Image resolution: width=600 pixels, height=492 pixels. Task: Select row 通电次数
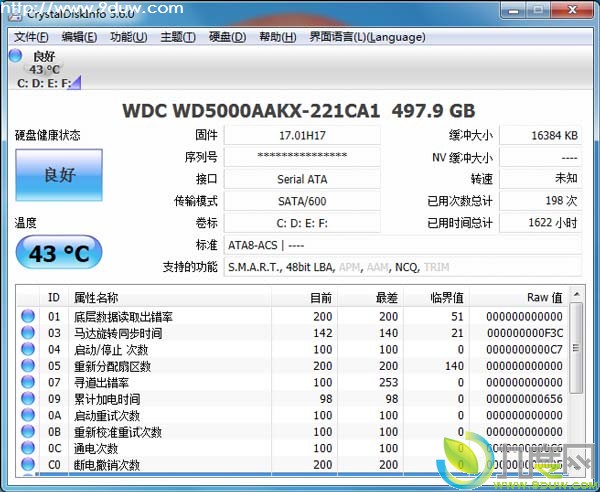(x=293, y=448)
